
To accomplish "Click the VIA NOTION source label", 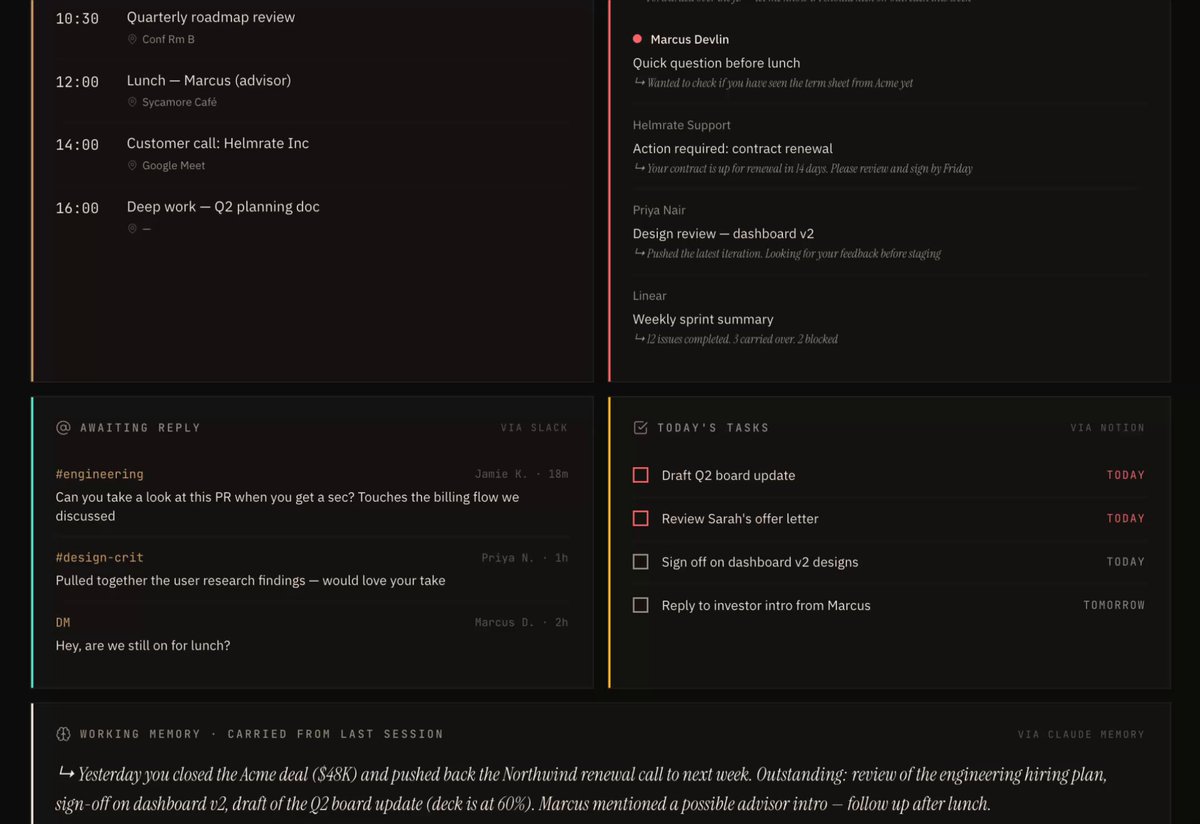I will (x=1107, y=427).
